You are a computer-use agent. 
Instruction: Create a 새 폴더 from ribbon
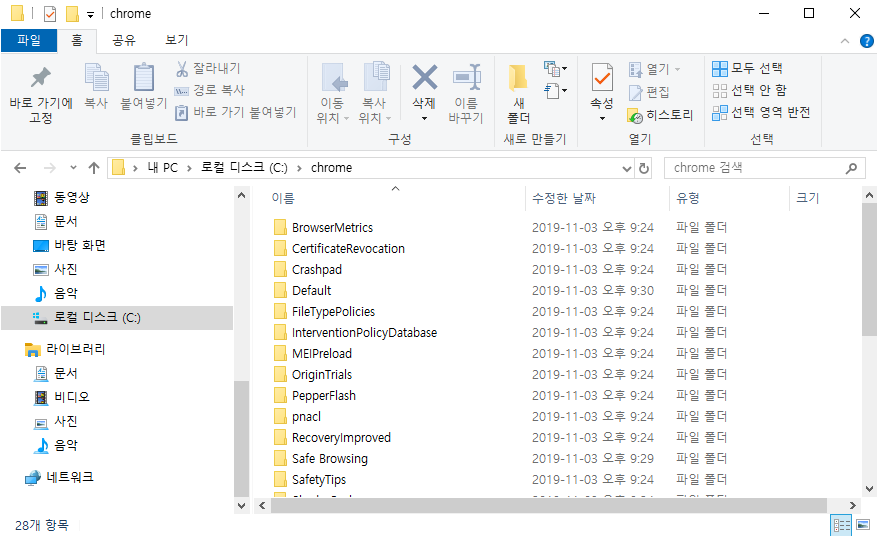518,94
